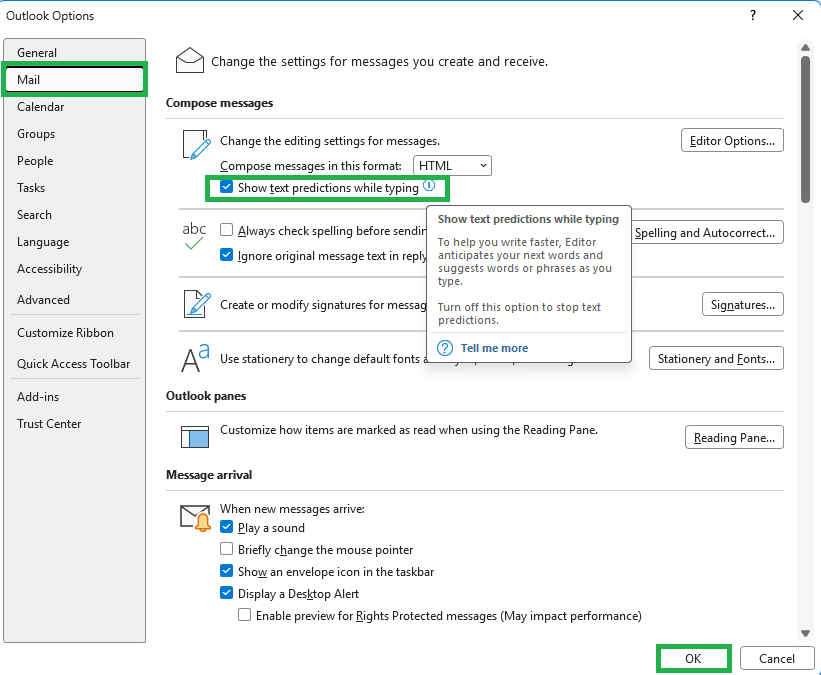Toggle the Play a sound checkbox
Viewport: 821px width, 675px height.
click(226, 527)
